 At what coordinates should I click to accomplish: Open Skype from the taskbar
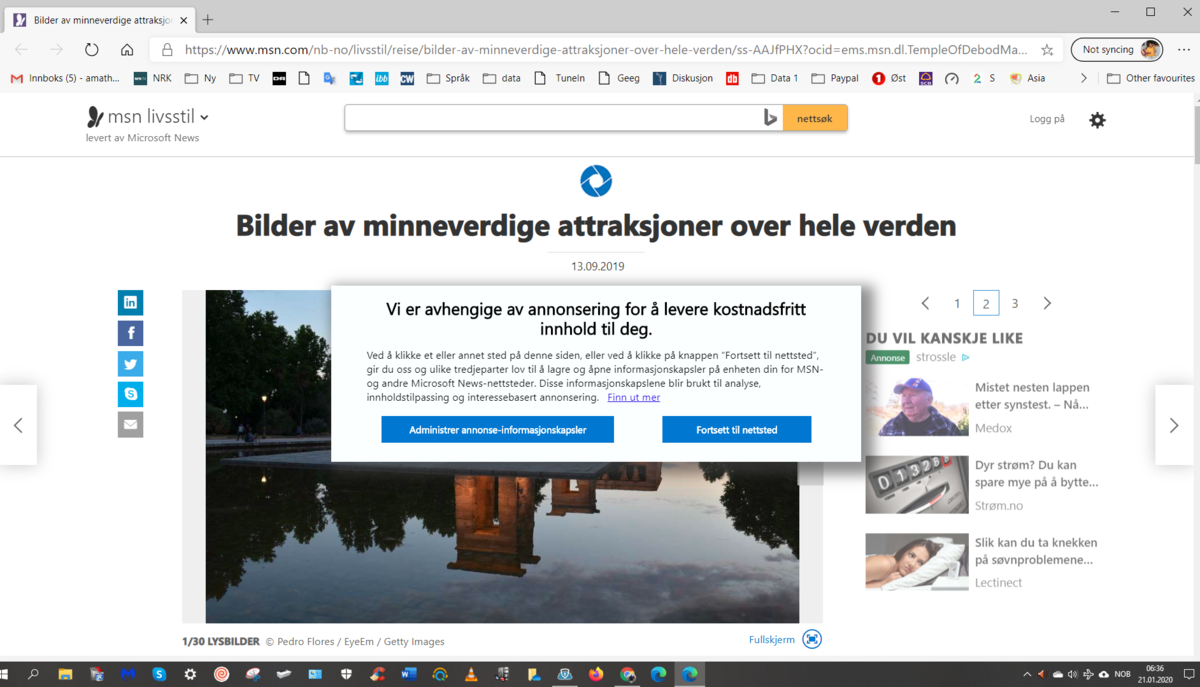coord(159,674)
